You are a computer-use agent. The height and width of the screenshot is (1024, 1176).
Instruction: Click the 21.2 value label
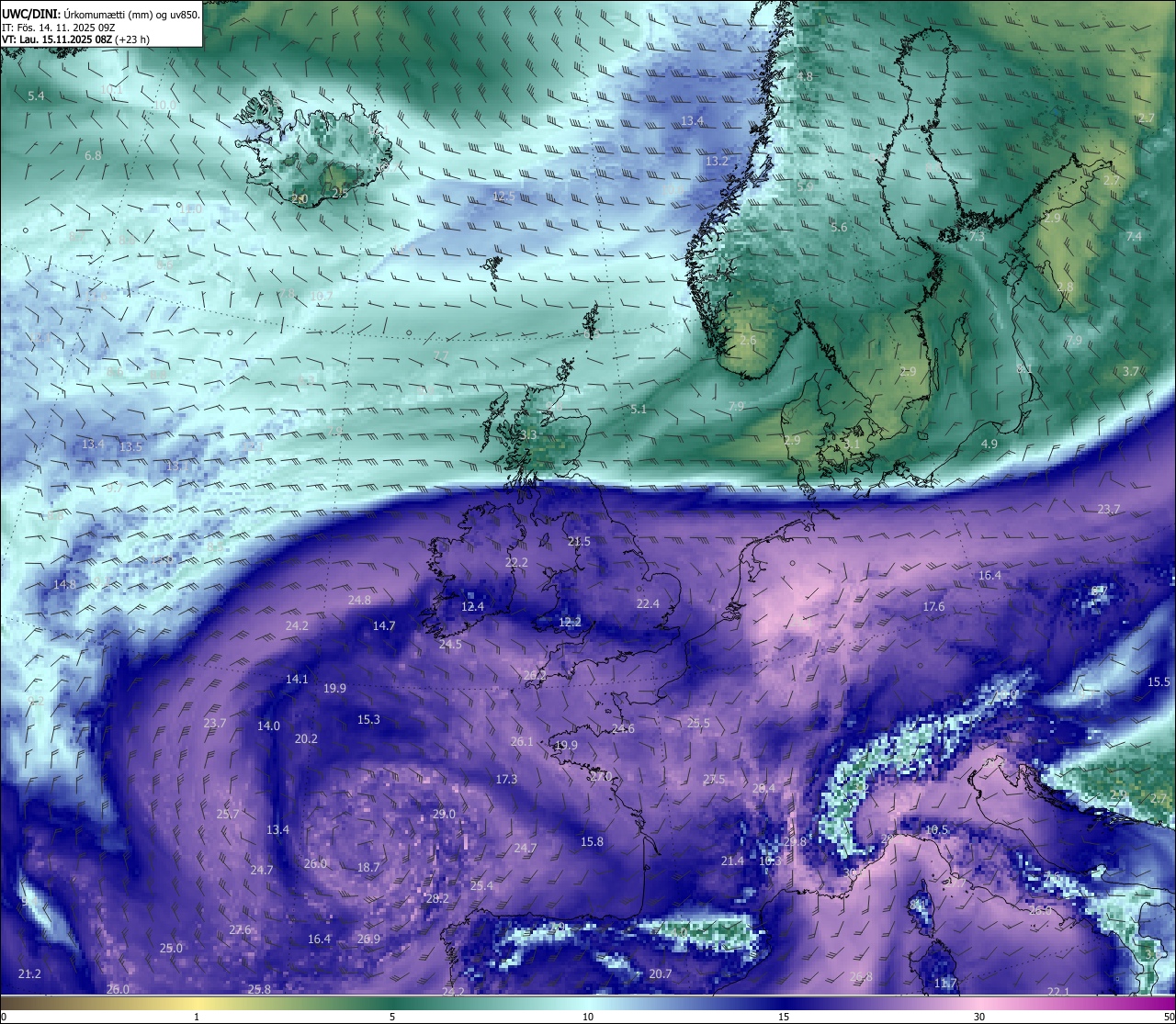(29, 974)
